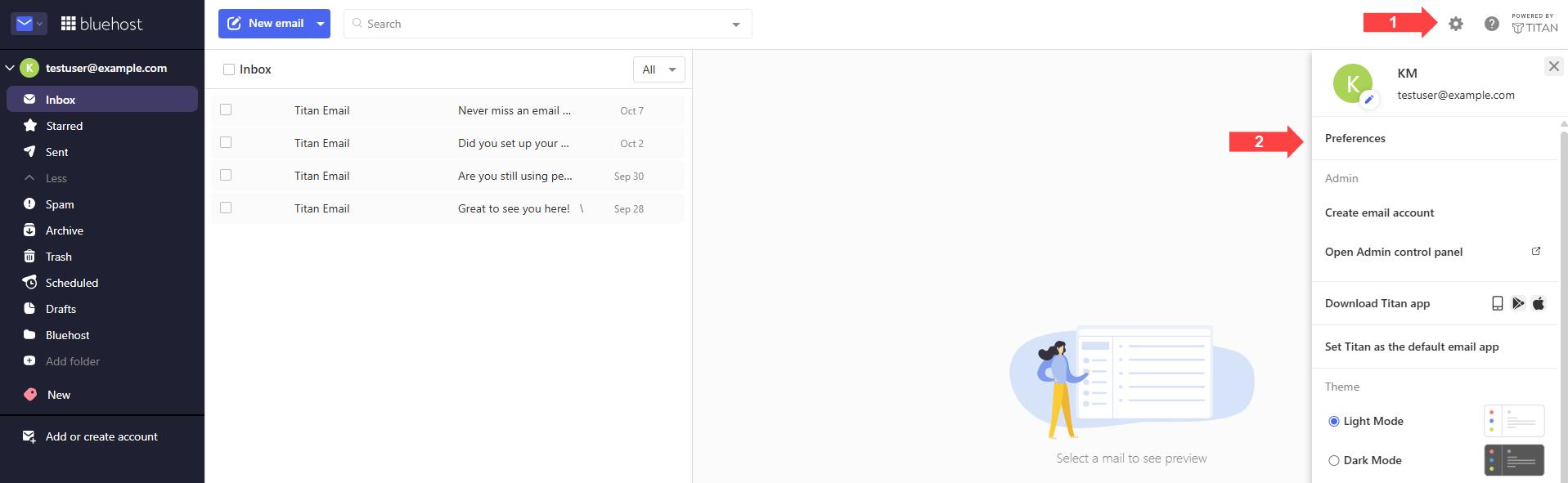Check the 'Never miss an email' message
Image resolution: width=1568 pixels, height=483 pixels.
click(226, 110)
